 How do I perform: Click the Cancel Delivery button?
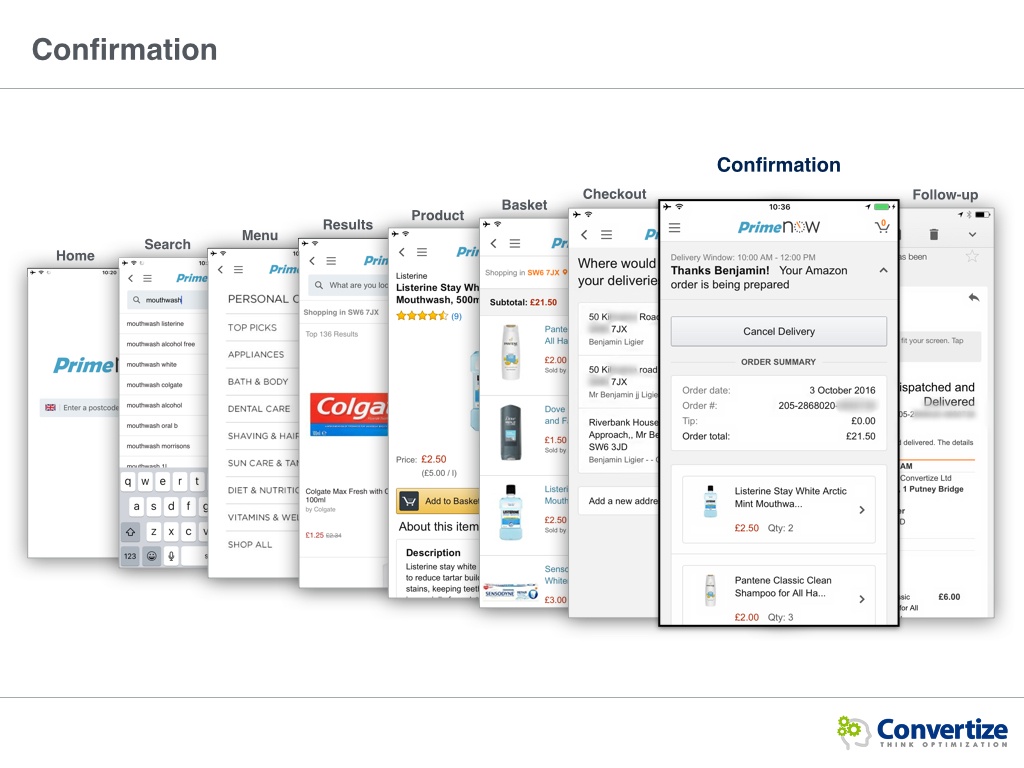779,332
